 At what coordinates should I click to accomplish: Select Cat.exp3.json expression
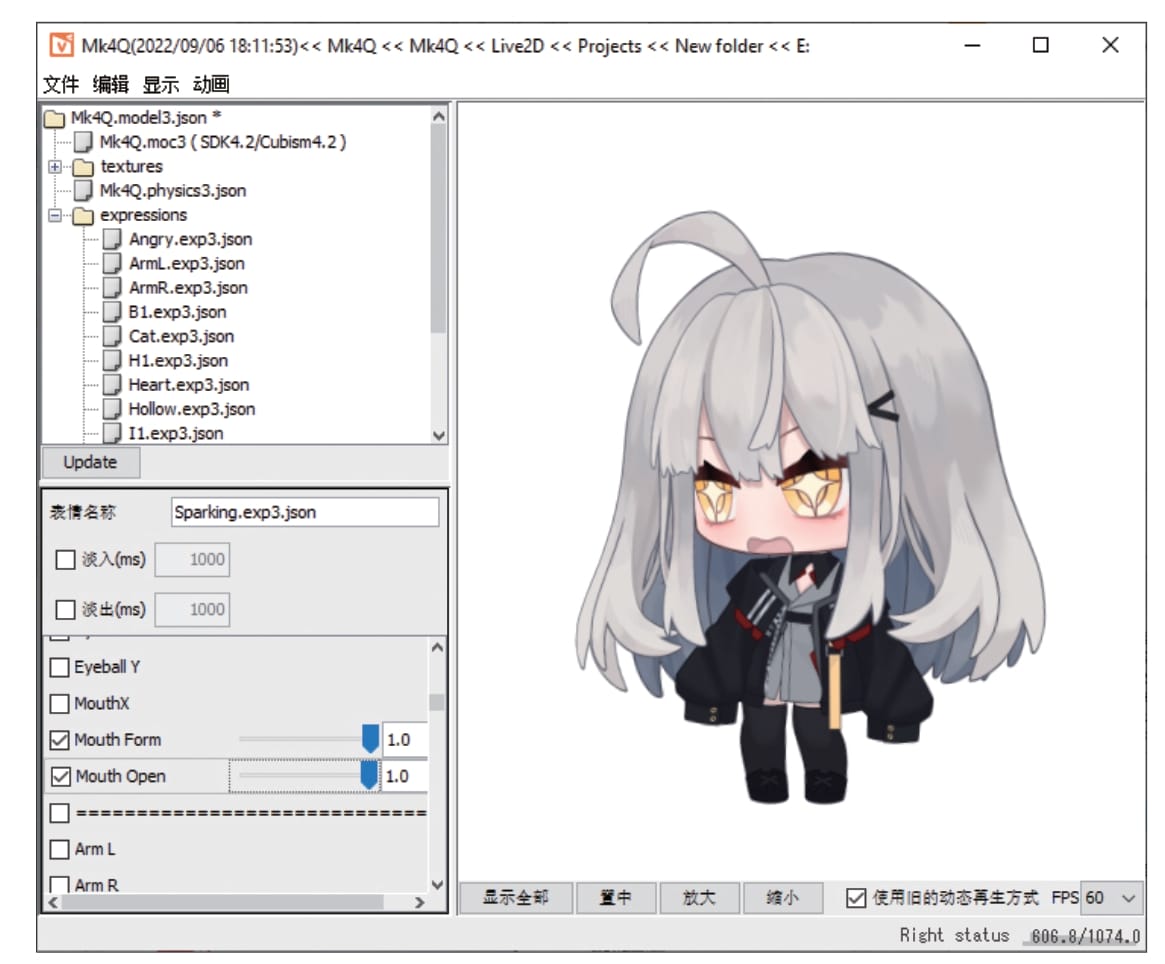(181, 337)
